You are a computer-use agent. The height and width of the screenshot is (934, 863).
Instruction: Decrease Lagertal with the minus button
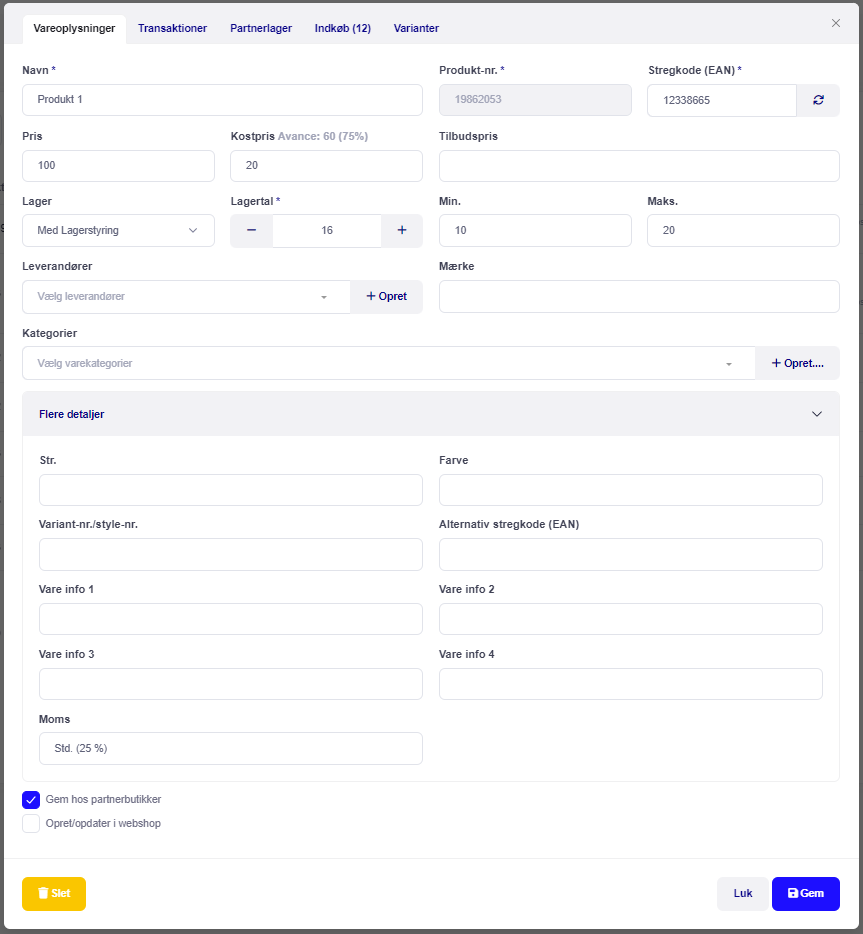coord(251,231)
